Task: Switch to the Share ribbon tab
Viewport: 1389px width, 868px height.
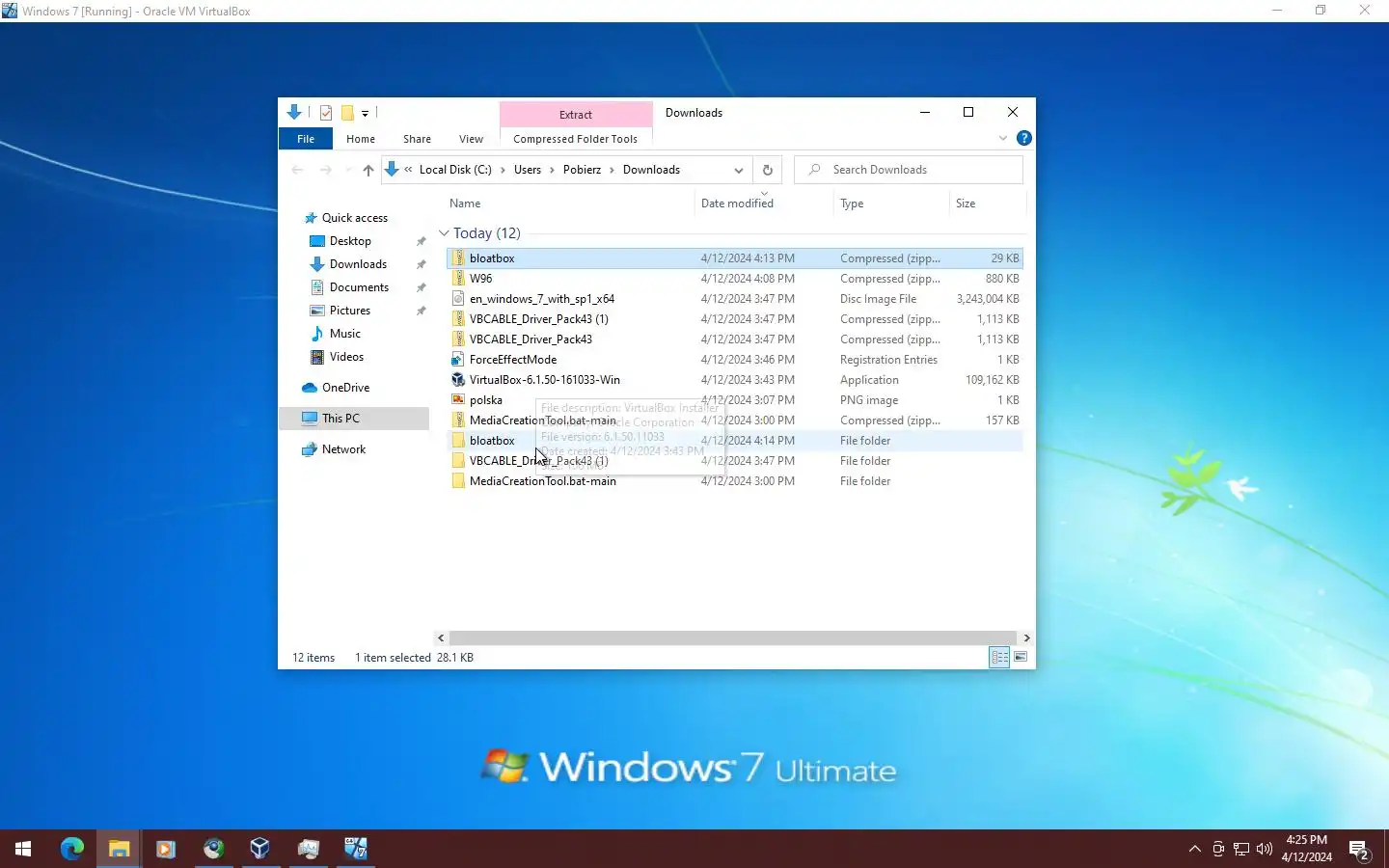Action: click(x=417, y=139)
